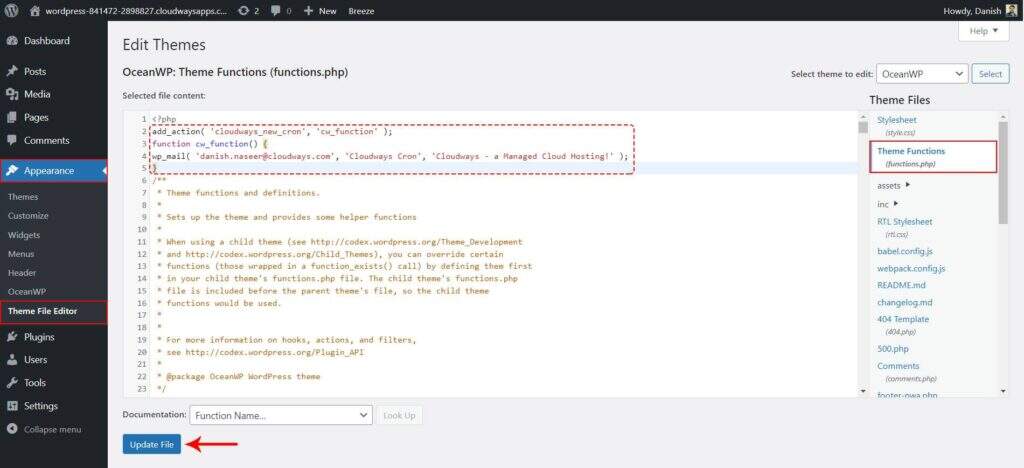Open the Help tab
The image size is (1024, 468).
982,31
